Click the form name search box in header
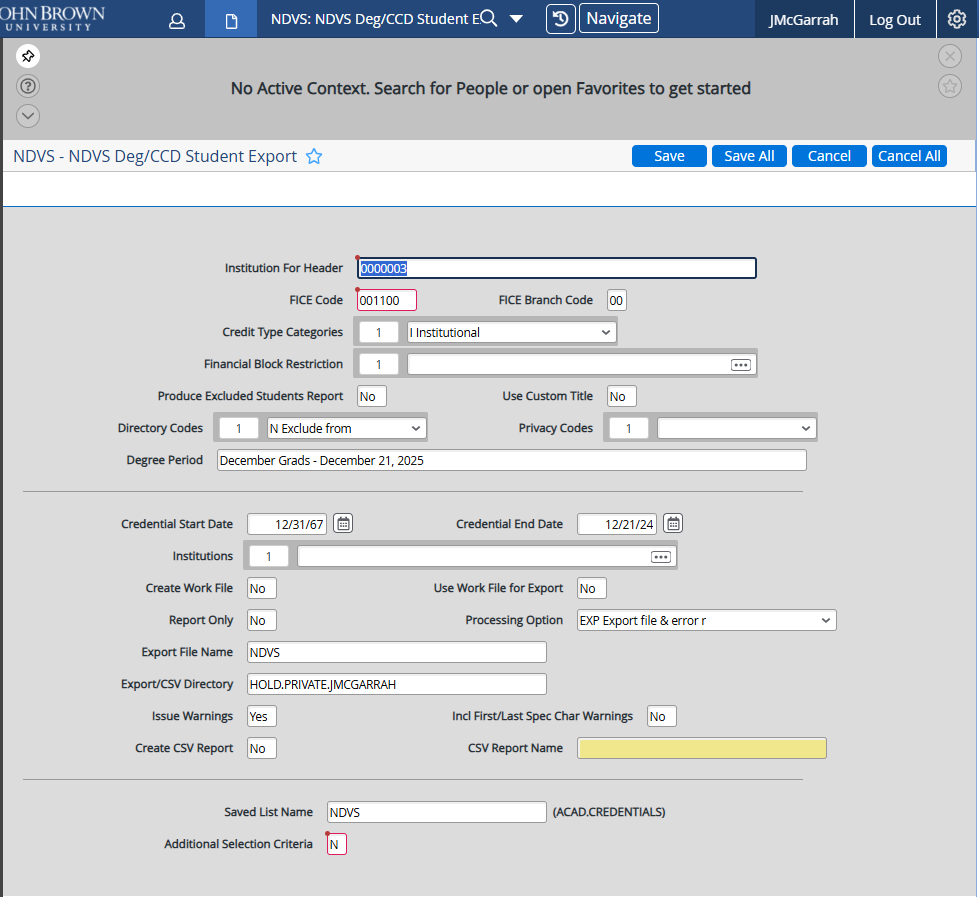The image size is (979, 897). [x=375, y=19]
